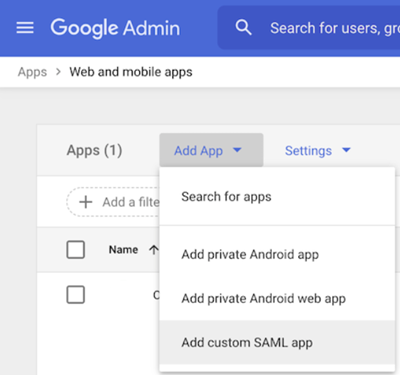The height and width of the screenshot is (375, 400).
Task: Sort by Name column
Action: click(x=123, y=250)
